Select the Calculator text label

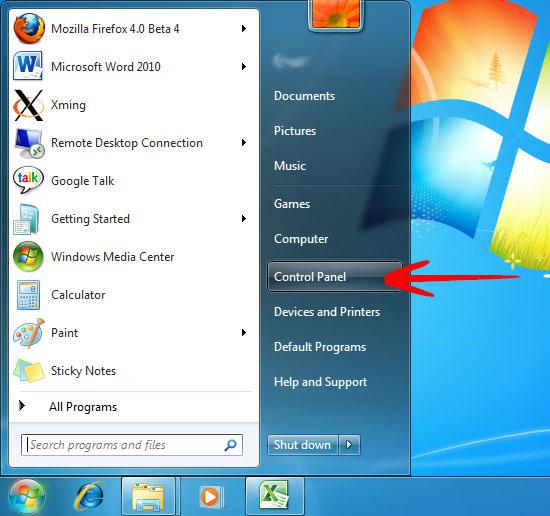pyautogui.click(x=78, y=295)
